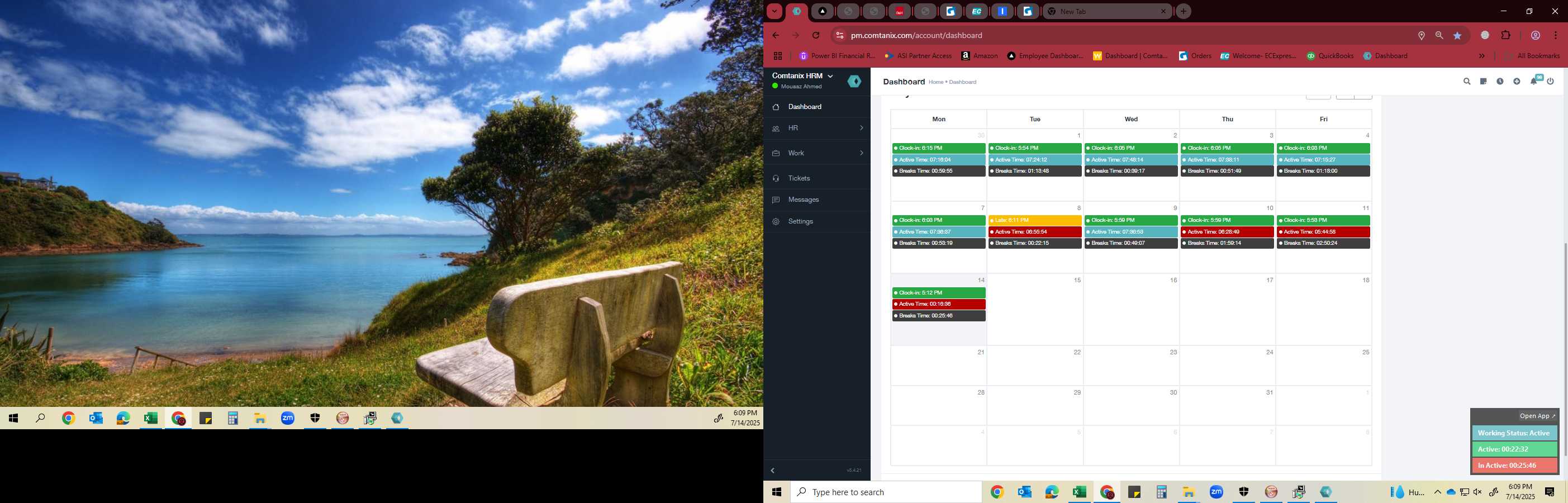The height and width of the screenshot is (503, 1568).
Task: Expand the HR menu in the sidebar
Action: click(x=817, y=128)
